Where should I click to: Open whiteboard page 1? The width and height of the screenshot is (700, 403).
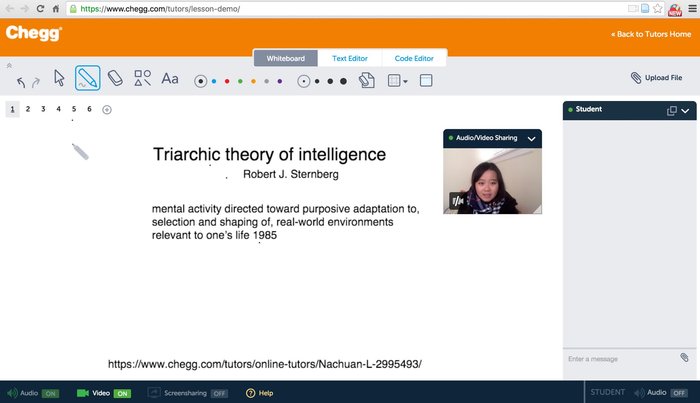(12, 109)
